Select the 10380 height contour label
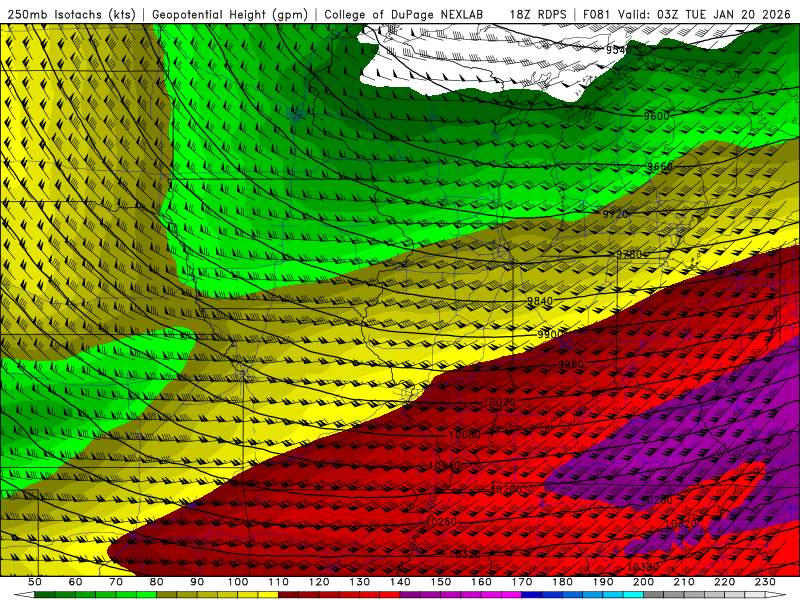Viewport: 800px width, 600px height. click(642, 567)
